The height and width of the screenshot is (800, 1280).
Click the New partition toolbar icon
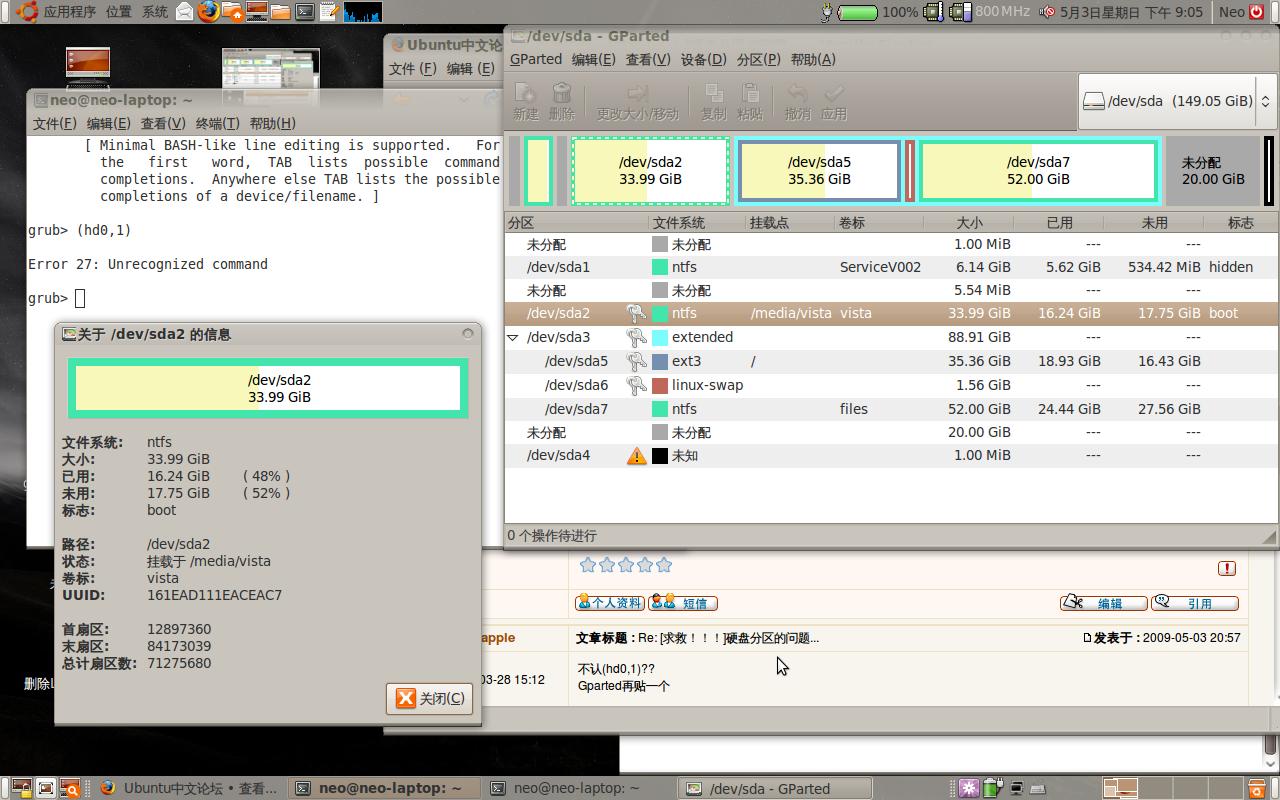(525, 93)
